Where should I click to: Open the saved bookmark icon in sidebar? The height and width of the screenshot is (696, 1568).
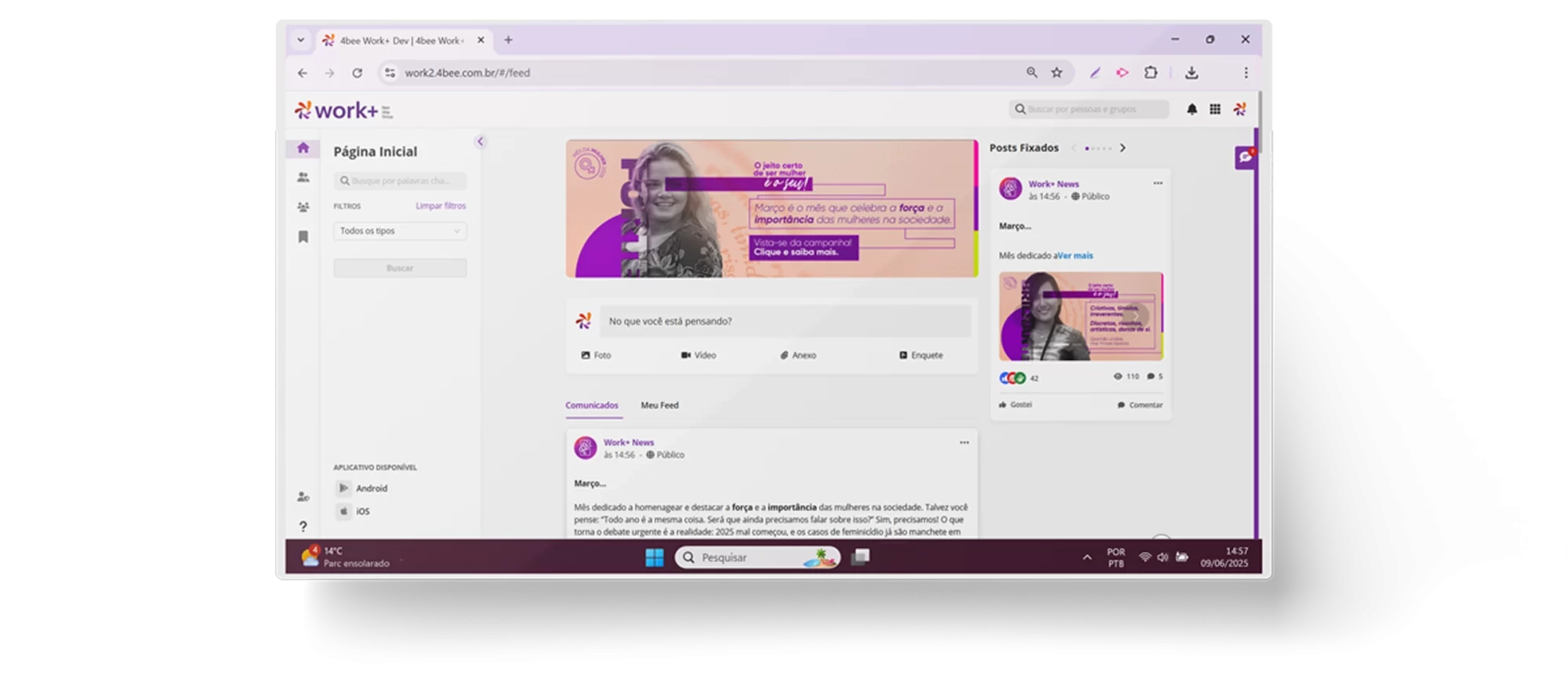[x=303, y=237]
